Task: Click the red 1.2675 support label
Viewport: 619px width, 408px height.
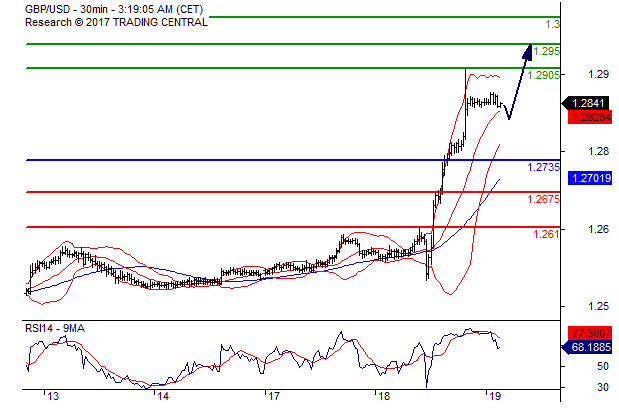Action: click(x=544, y=199)
